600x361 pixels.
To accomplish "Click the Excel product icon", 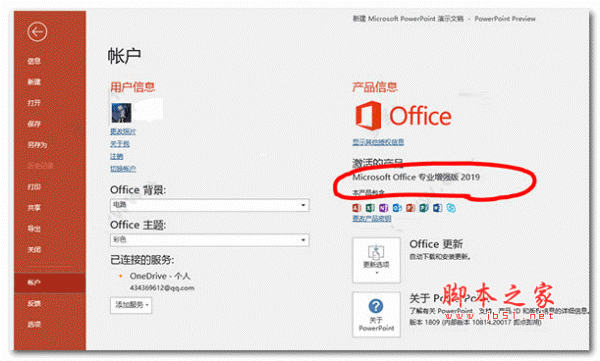I will 370,207.
